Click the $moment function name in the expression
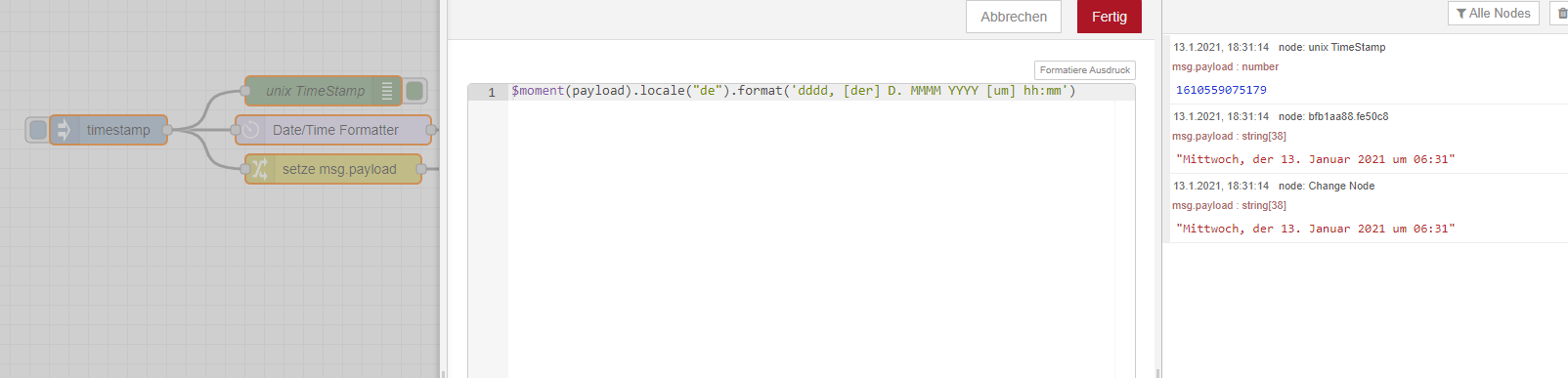1568x378 pixels. [x=538, y=91]
